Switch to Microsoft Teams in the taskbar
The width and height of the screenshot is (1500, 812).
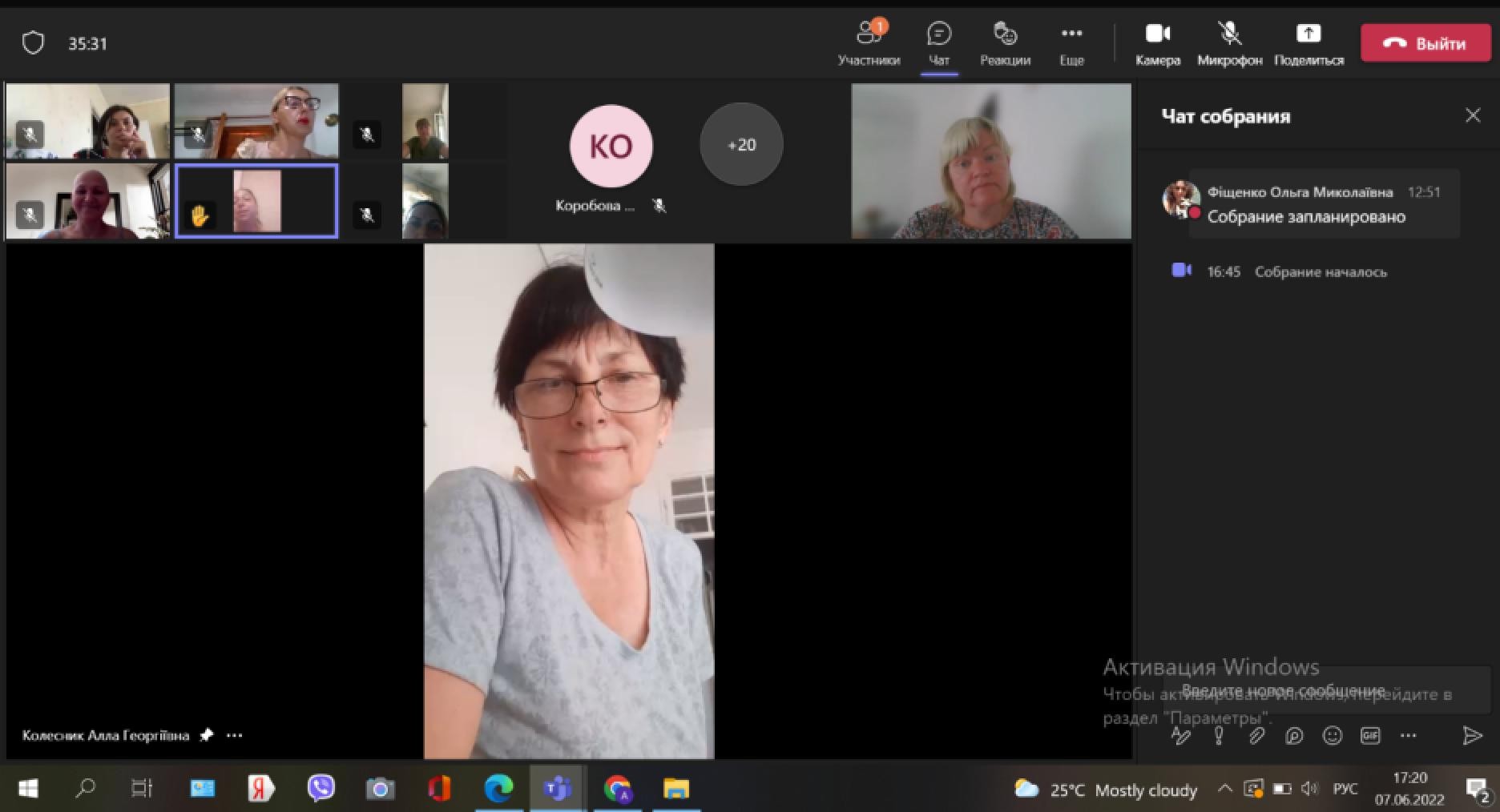(558, 789)
